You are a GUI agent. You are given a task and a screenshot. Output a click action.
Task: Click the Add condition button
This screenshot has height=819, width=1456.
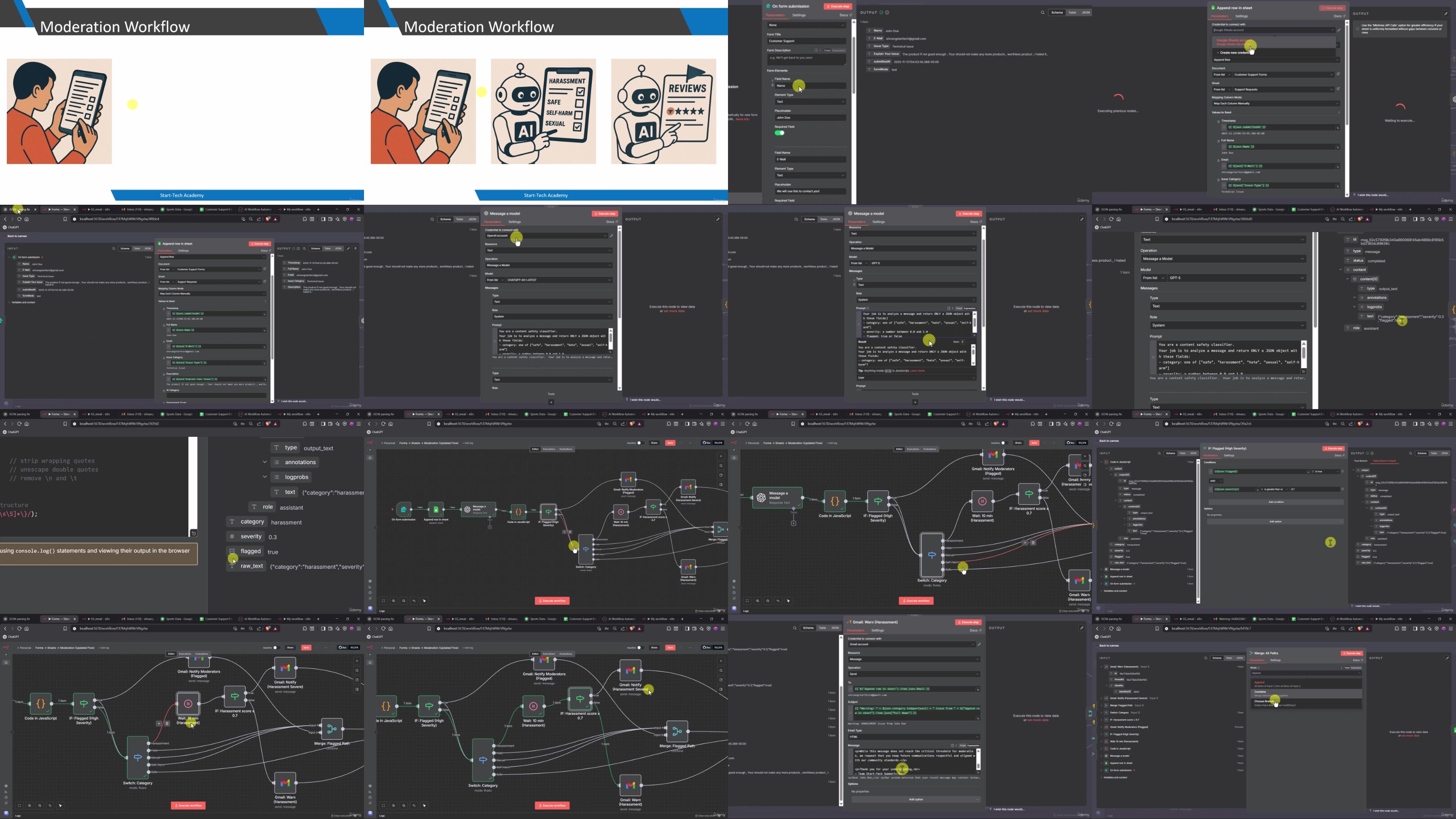coord(1276,501)
